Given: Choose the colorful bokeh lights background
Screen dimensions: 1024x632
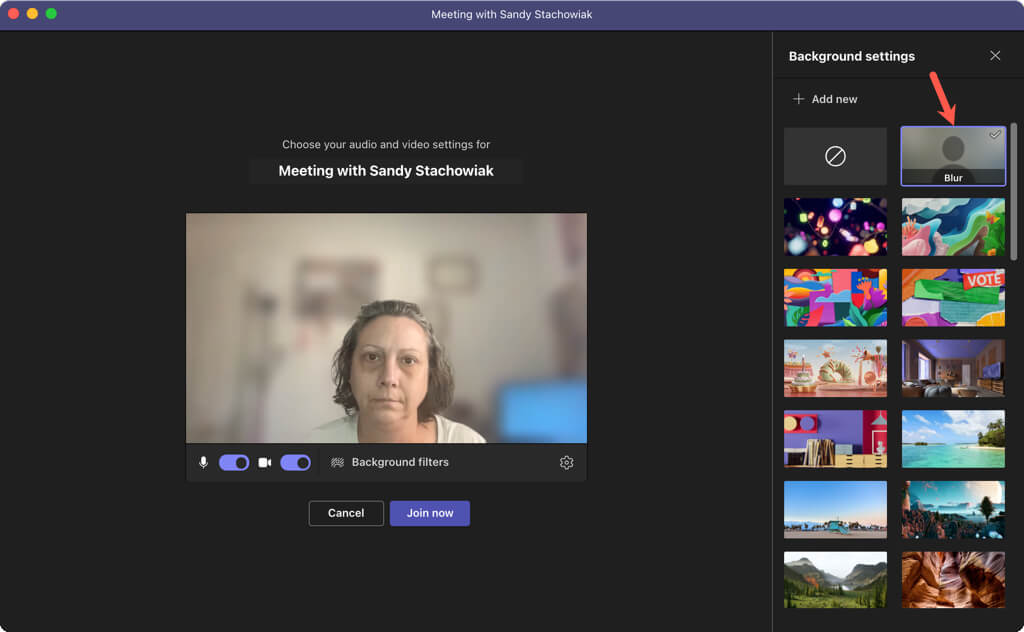Looking at the screenshot, I should (835, 226).
